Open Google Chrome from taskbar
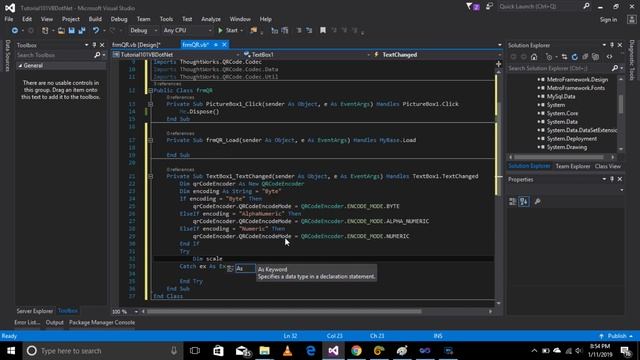Screen dimensions: 640x360 click(x=356, y=351)
